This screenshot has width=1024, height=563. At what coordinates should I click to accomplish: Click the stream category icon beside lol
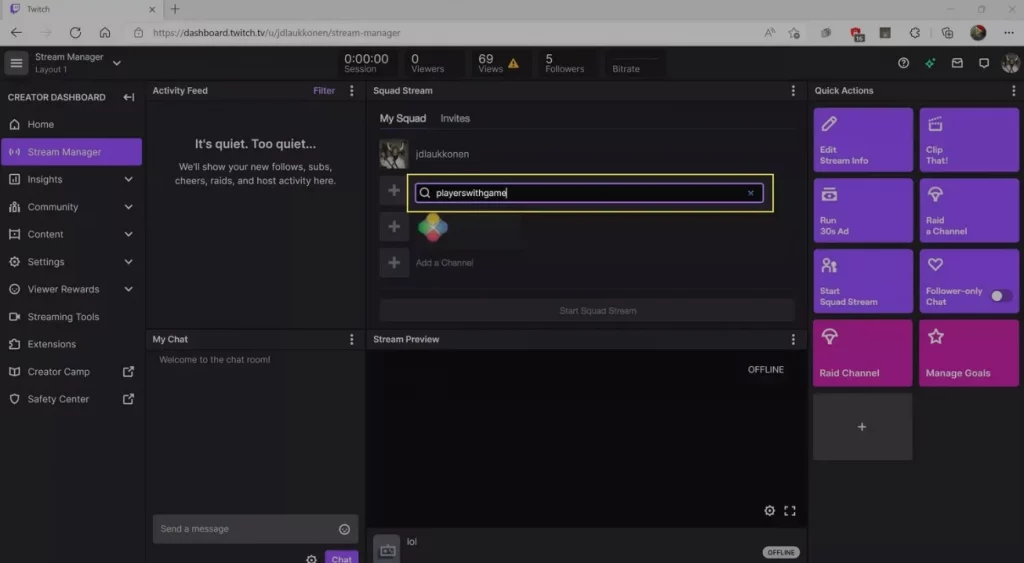click(x=387, y=549)
